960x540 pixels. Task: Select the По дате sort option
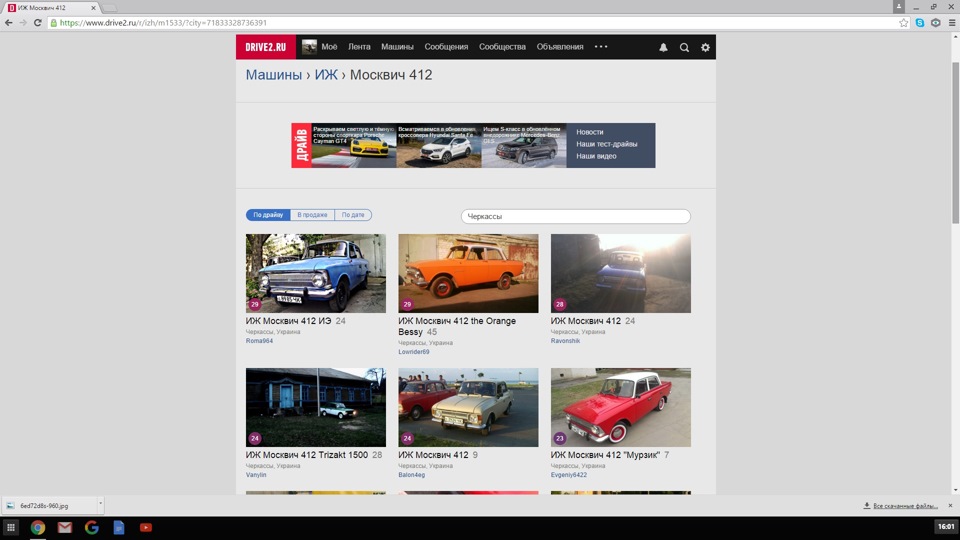pyautogui.click(x=353, y=215)
